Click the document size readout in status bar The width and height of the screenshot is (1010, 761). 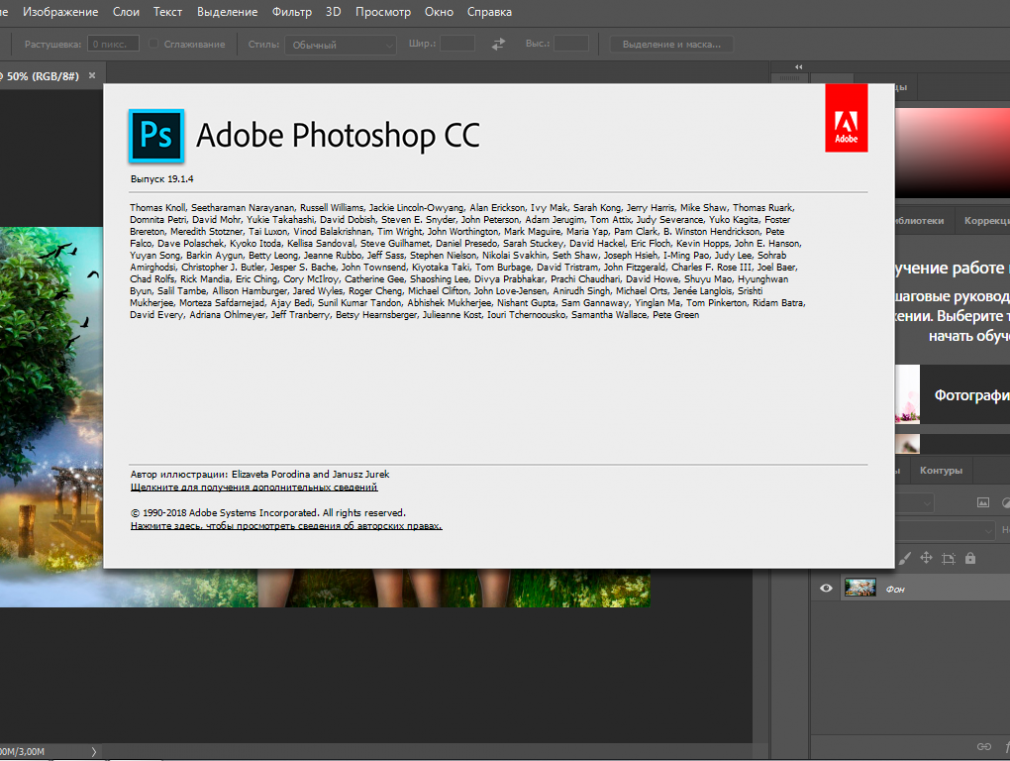coord(23,751)
